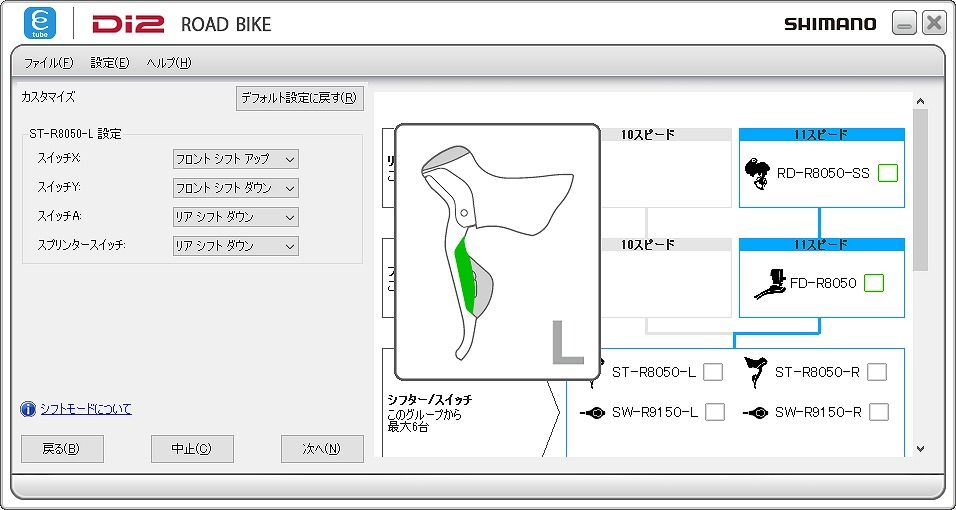Open the スイッチY dropdown
Screen dimensions: 956x510
pyautogui.click(x=235, y=188)
